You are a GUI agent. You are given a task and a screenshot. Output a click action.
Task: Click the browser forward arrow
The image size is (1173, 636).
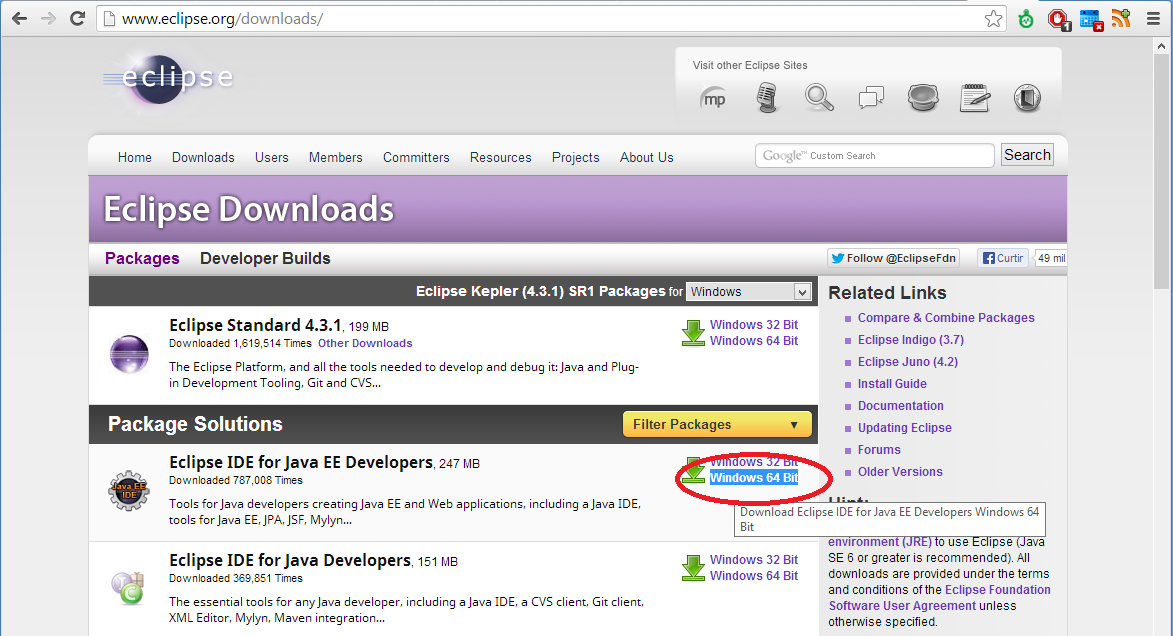[x=48, y=19]
